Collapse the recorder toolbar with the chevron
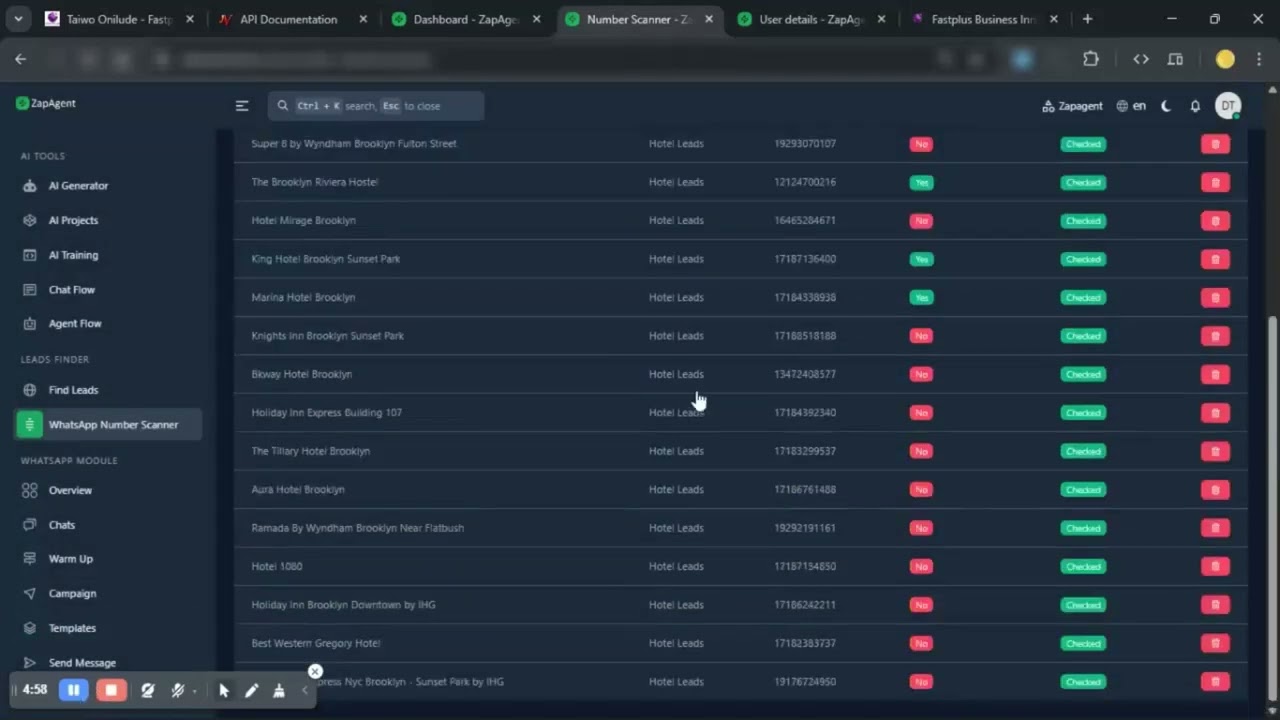 click(x=305, y=690)
